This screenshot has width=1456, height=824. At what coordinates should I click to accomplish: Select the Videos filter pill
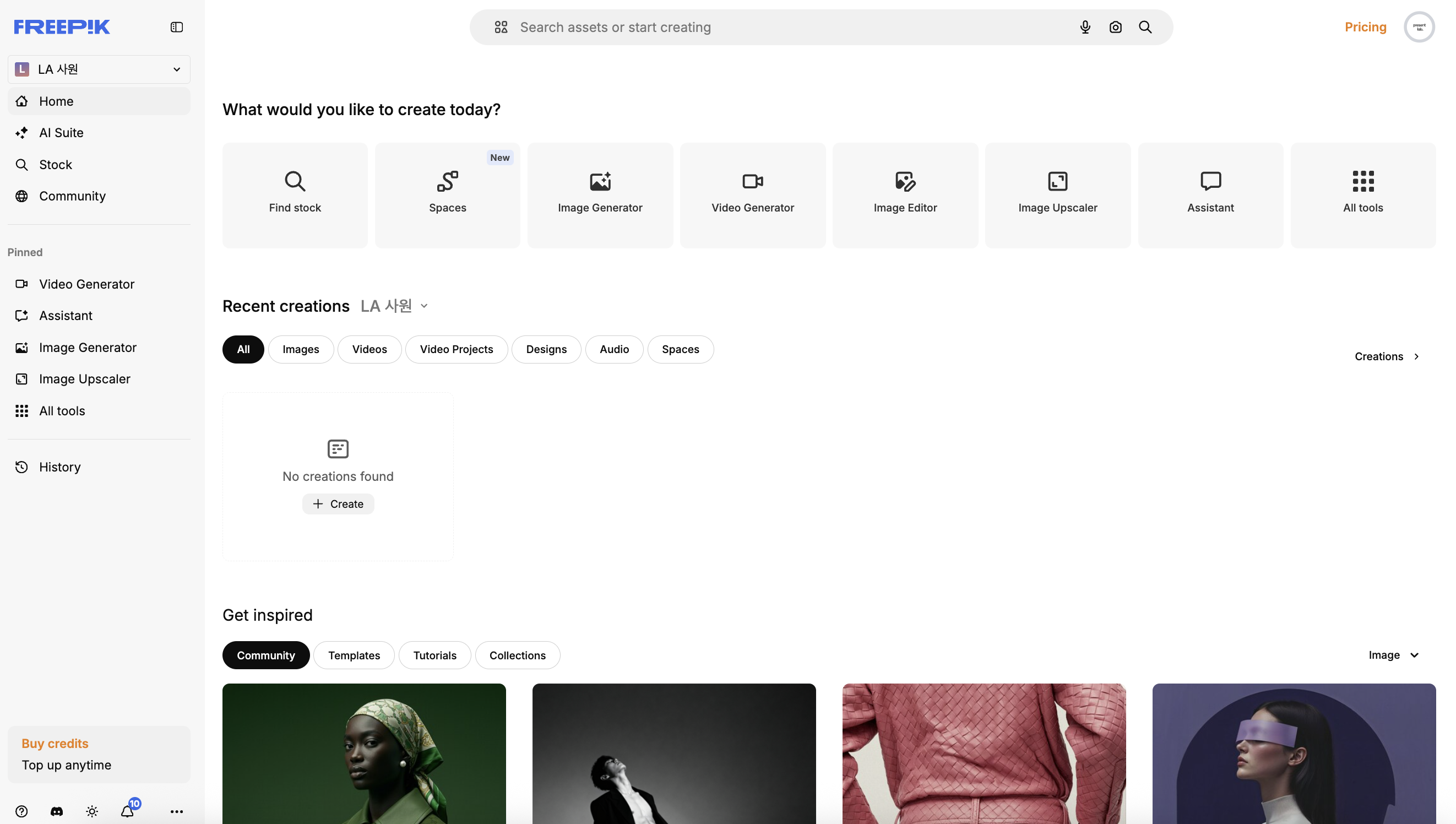(369, 349)
